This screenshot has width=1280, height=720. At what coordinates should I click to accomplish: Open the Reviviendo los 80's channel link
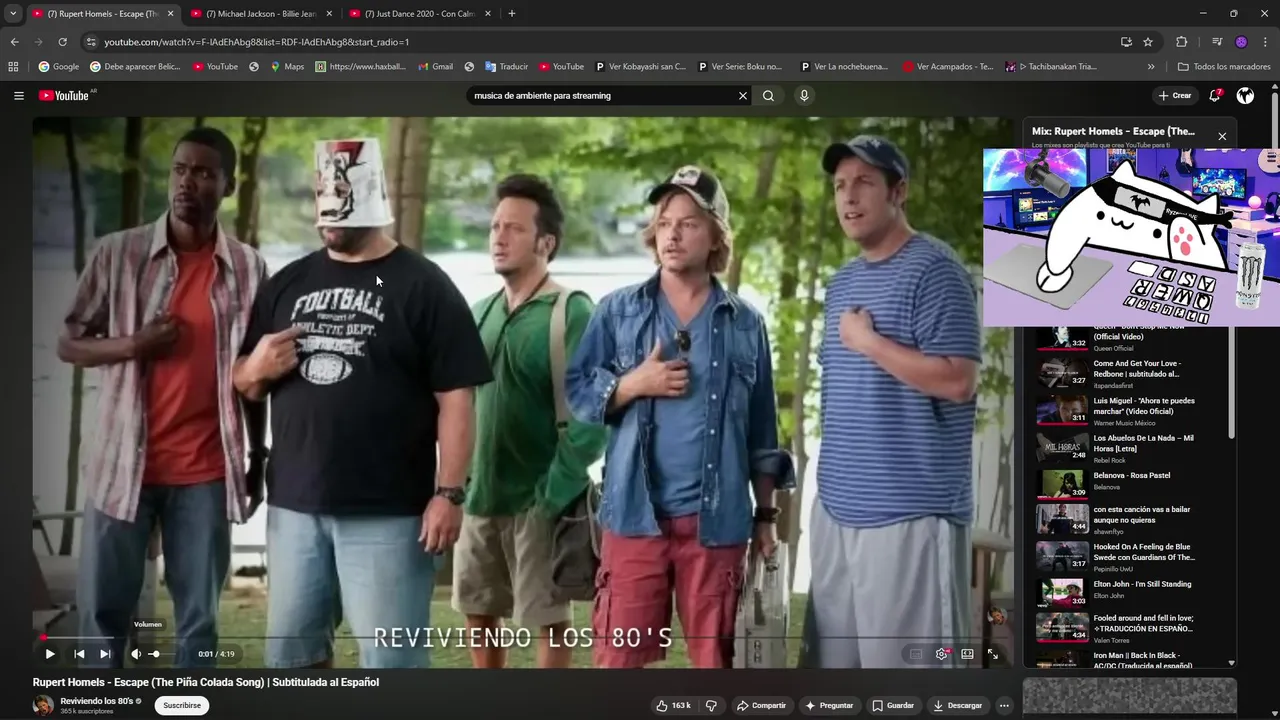pyautogui.click(x=97, y=701)
